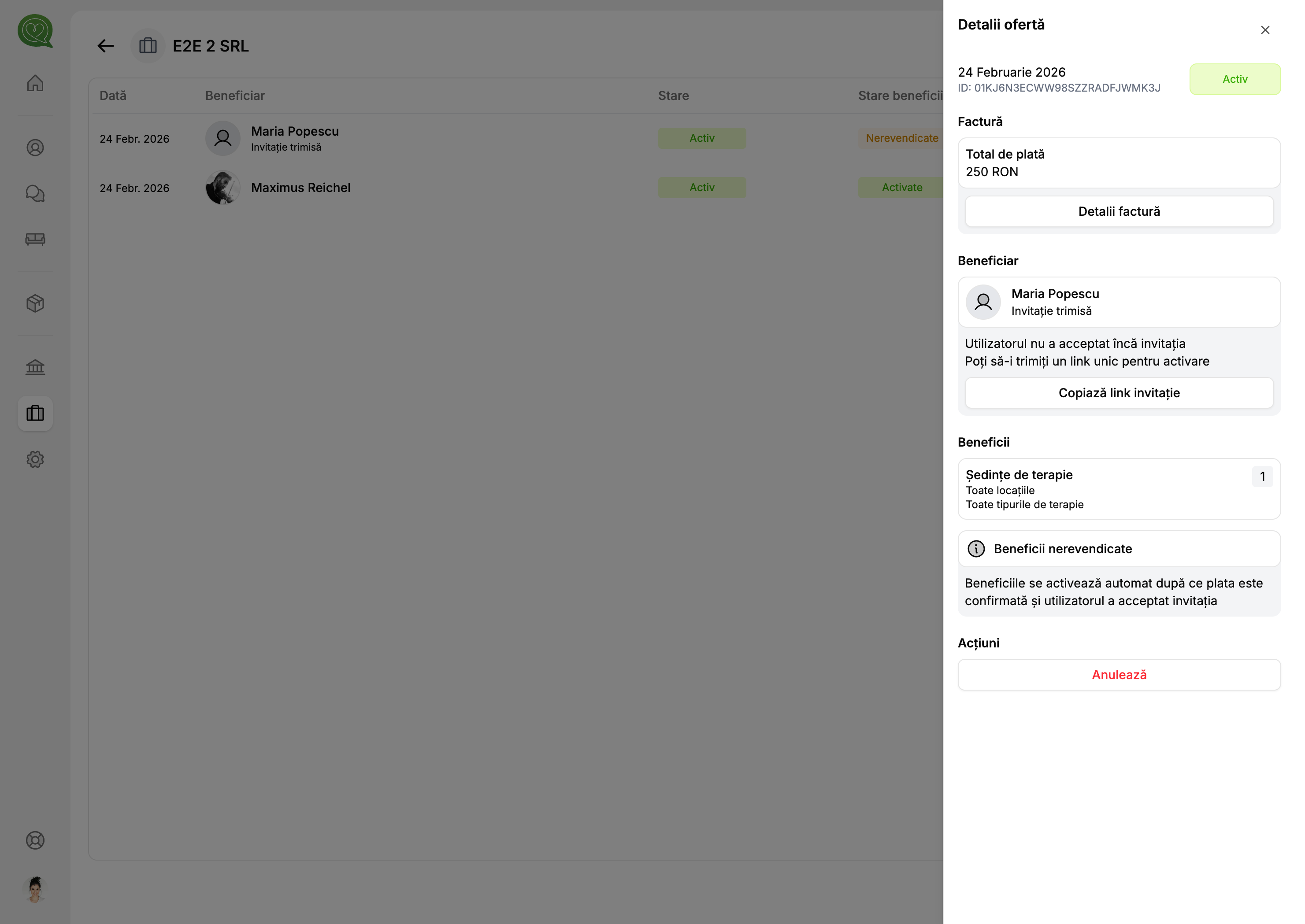Select the briefcase companies sidebar icon
Image resolution: width=1305 pixels, height=924 pixels.
pyautogui.click(x=35, y=413)
